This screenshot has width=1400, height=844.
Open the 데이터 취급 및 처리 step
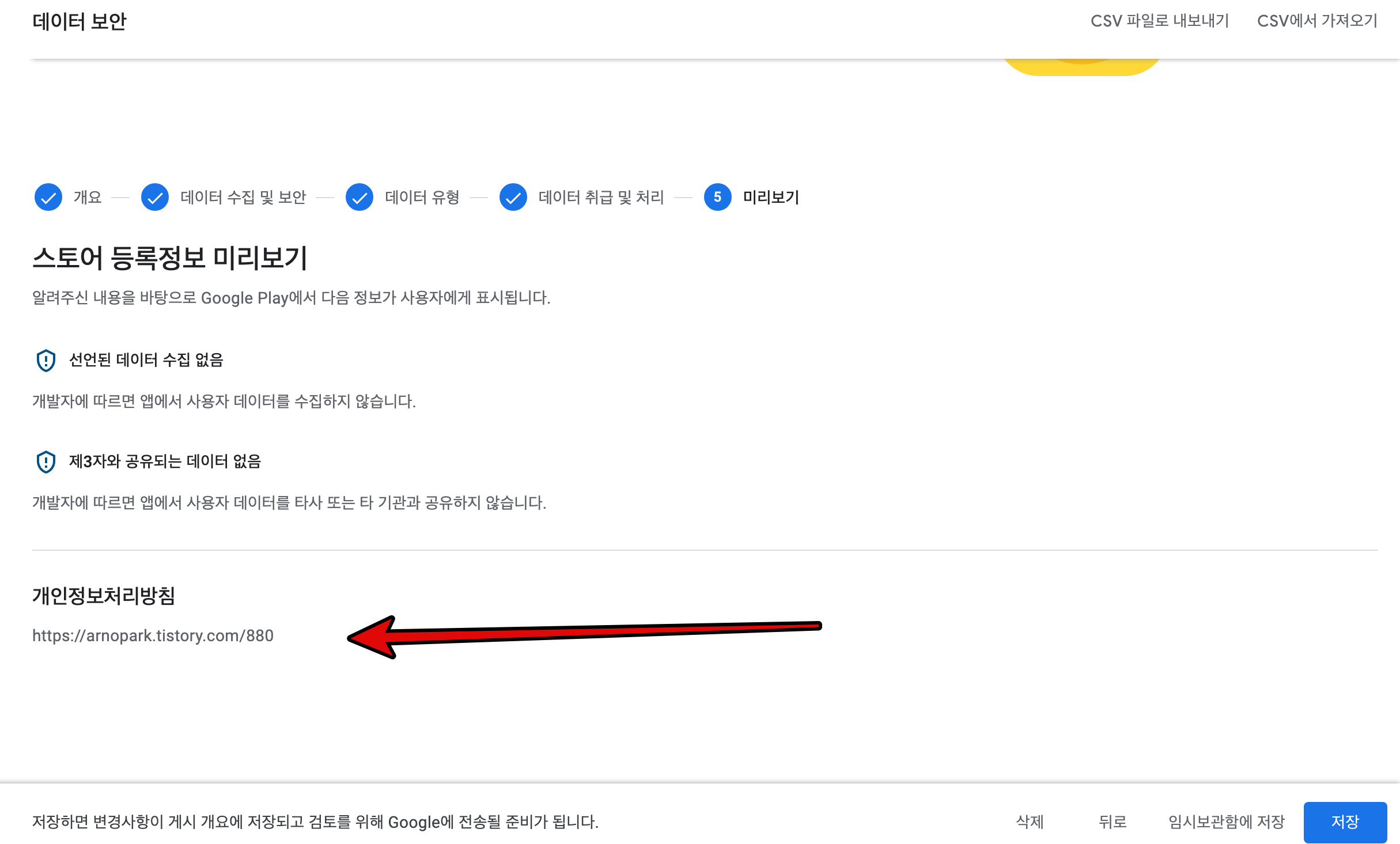(x=601, y=198)
